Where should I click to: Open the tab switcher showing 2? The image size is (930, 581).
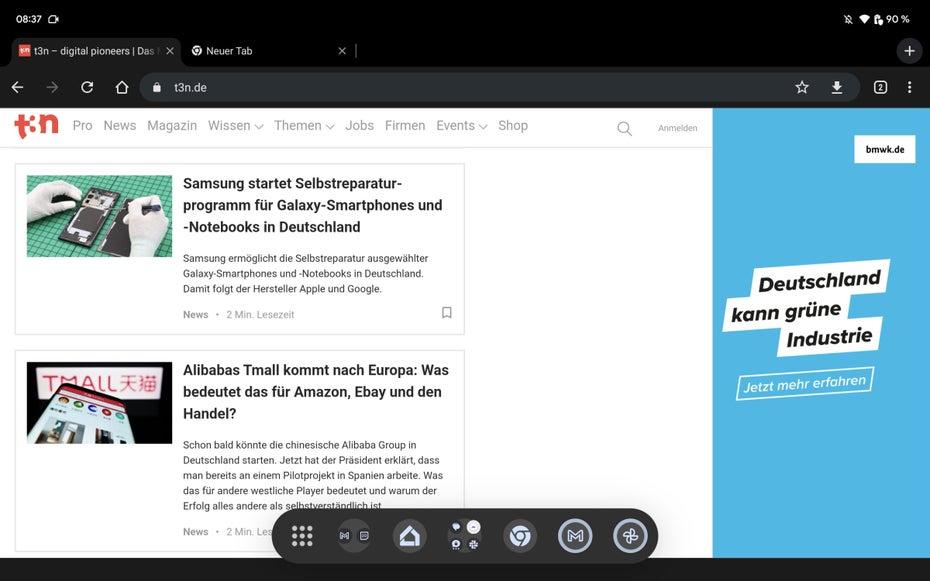tap(880, 87)
